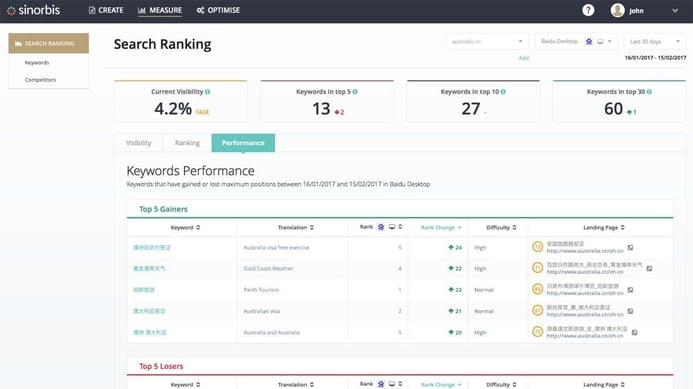The width and height of the screenshot is (693, 389).
Task: Open the Last 30 days date dropdown
Action: point(655,42)
